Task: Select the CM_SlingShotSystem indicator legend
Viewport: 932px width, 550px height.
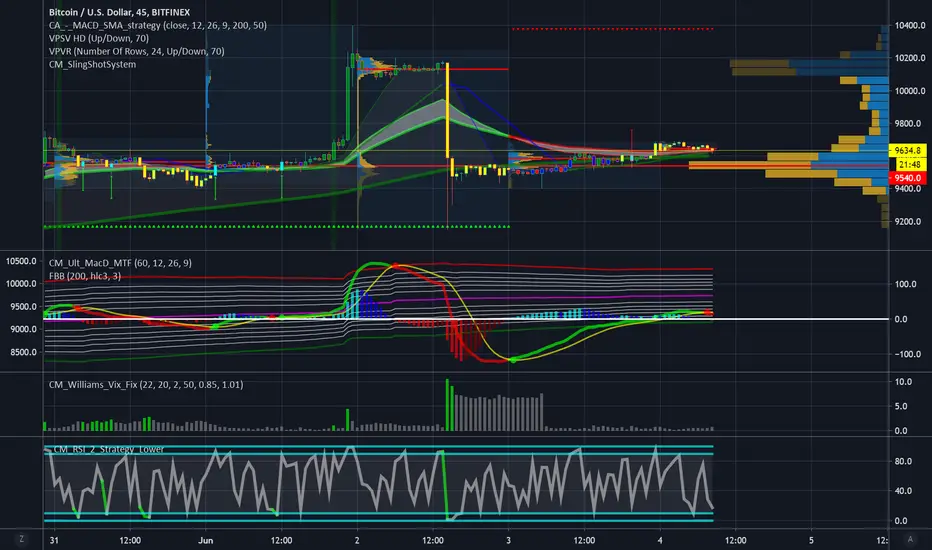Action: (92, 64)
